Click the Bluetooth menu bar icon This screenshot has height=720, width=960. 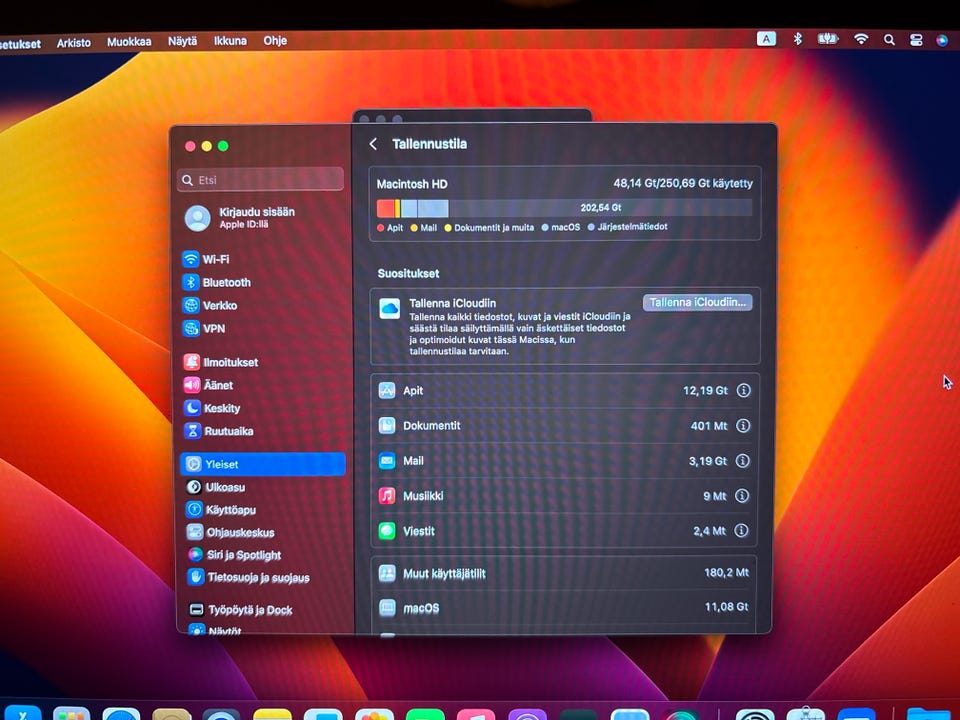click(x=797, y=39)
